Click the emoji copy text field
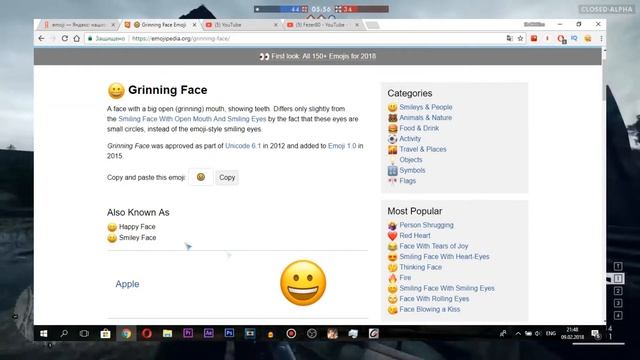Viewport: 640px width, 360px height. pyautogui.click(x=201, y=177)
